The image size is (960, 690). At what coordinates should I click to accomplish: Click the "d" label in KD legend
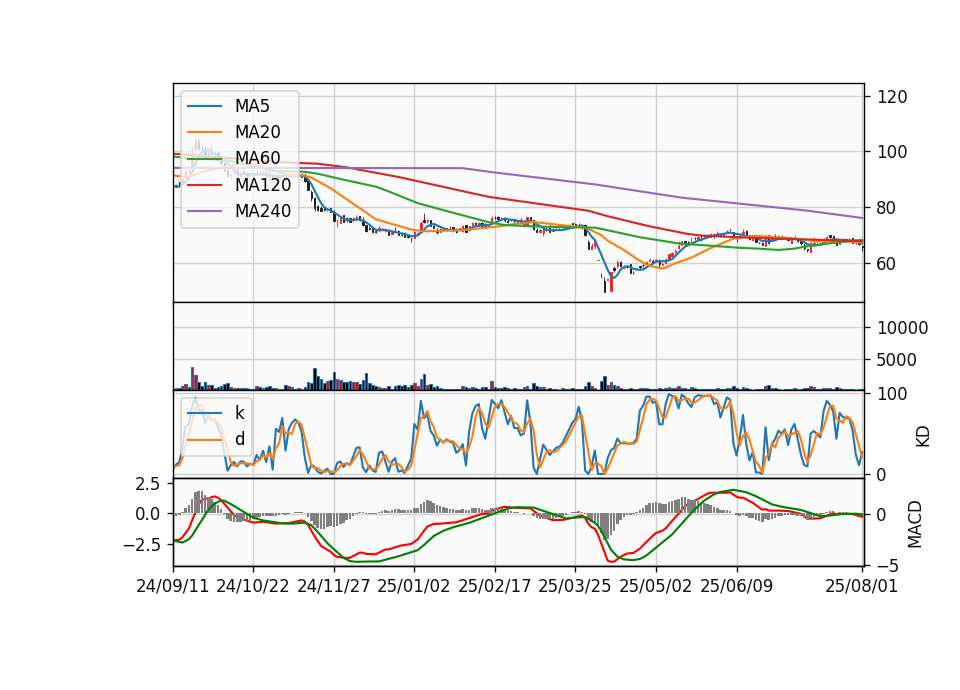[240, 439]
